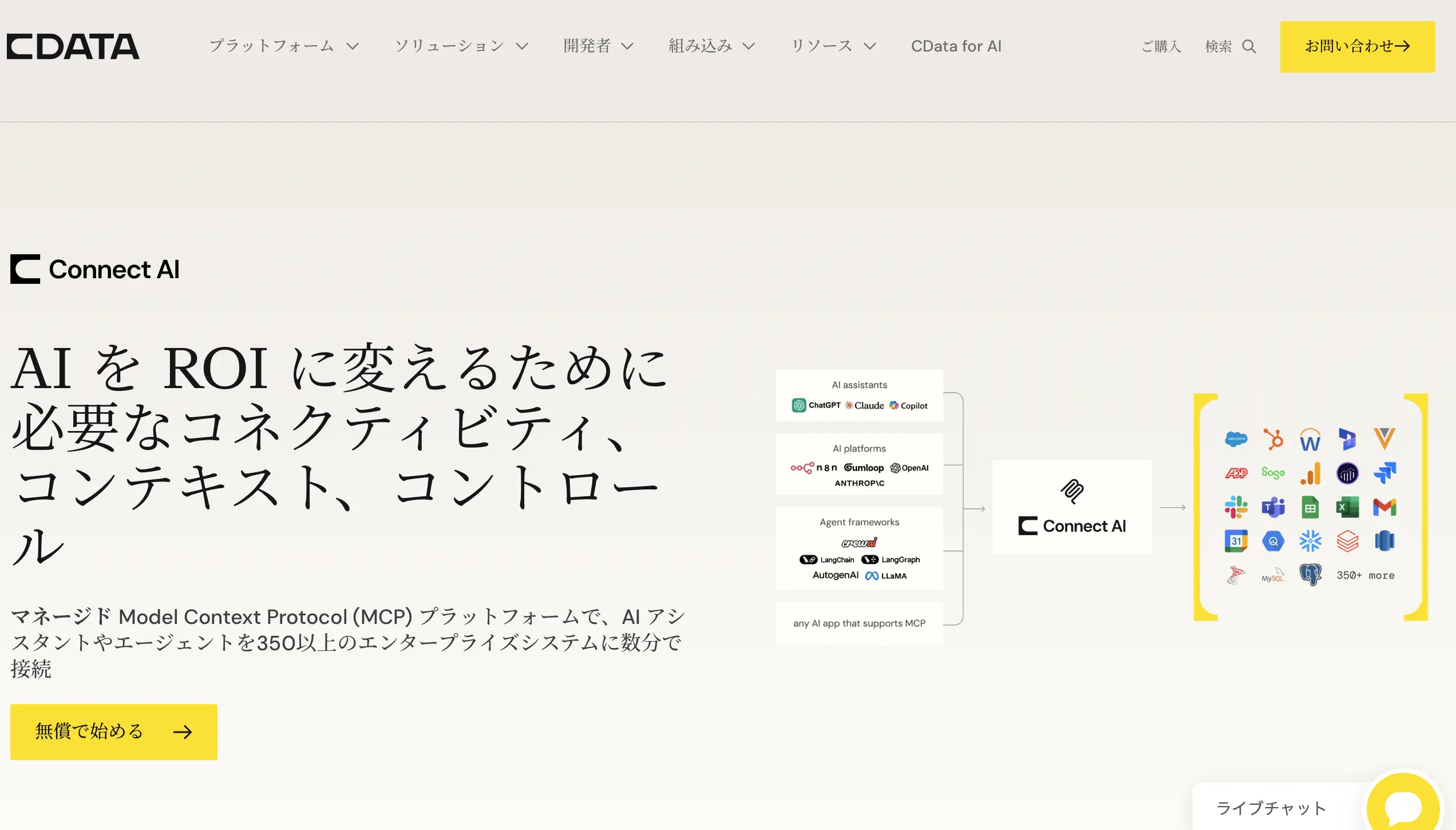The image size is (1456, 830).
Task: Click the Databricks red layers icon
Action: pyautogui.click(x=1347, y=541)
